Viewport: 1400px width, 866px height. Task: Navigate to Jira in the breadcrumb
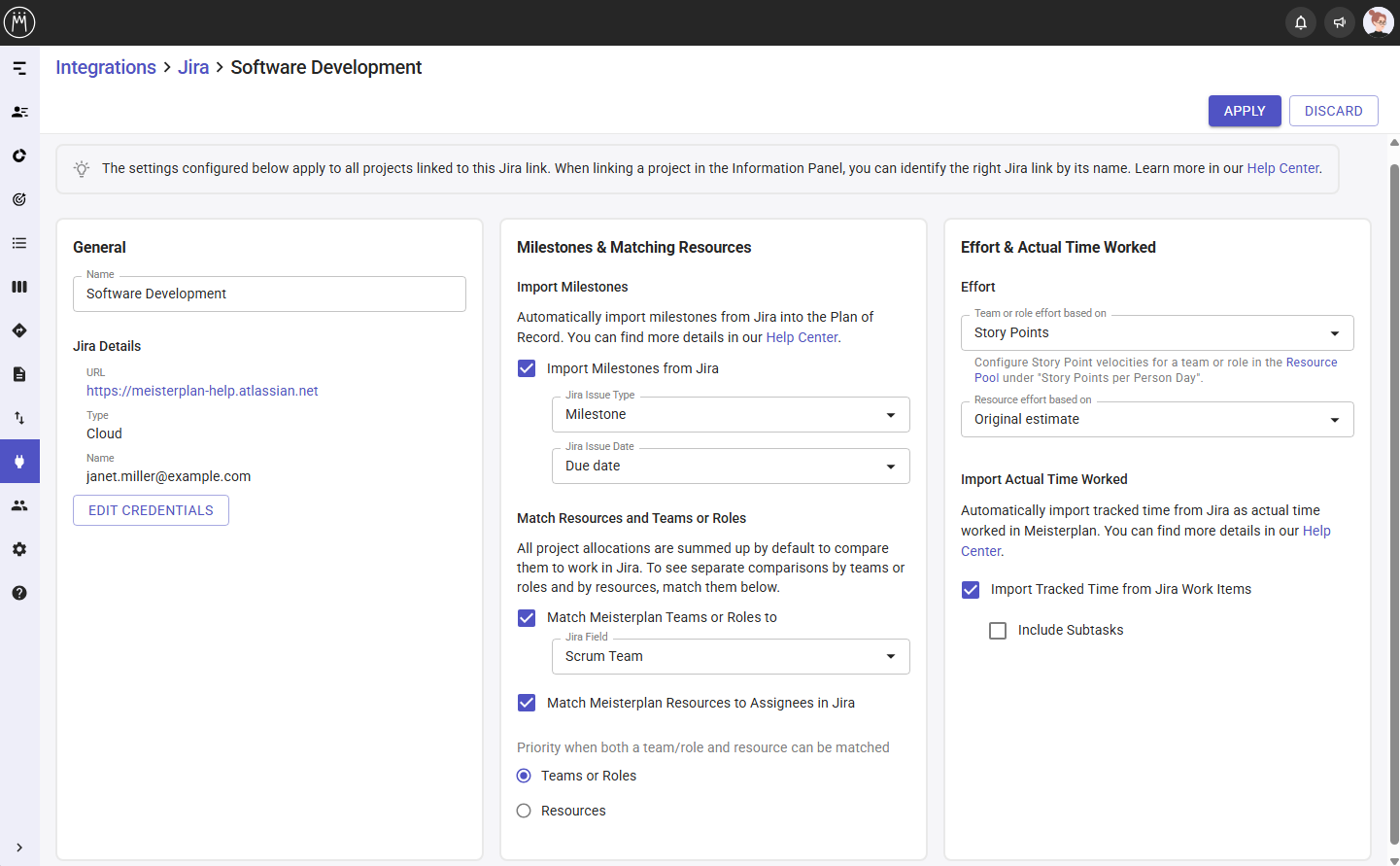point(192,67)
